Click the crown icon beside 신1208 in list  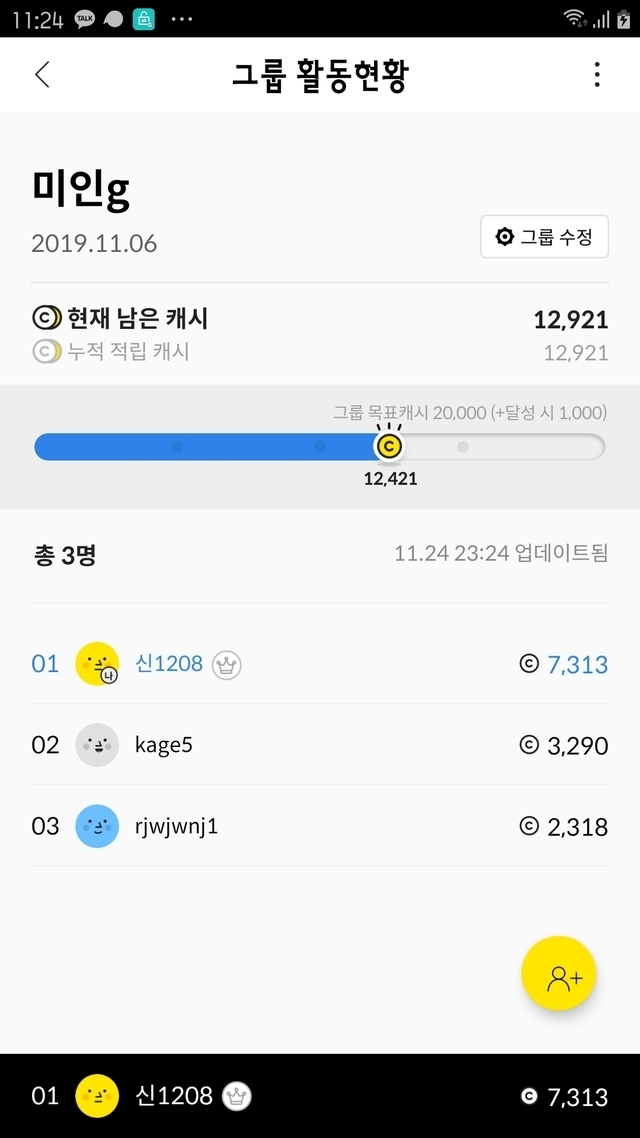pos(227,664)
